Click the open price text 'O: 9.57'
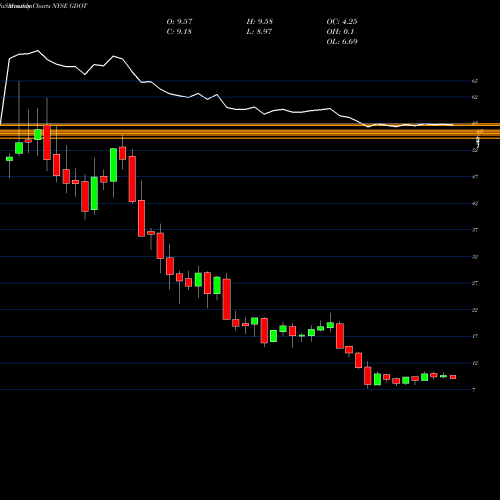 click(x=179, y=22)
